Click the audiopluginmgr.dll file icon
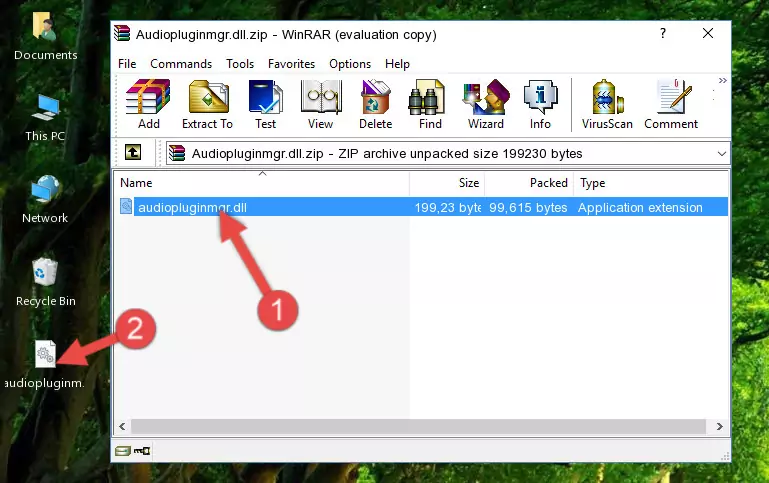The width and height of the screenshot is (769, 483). (126, 206)
